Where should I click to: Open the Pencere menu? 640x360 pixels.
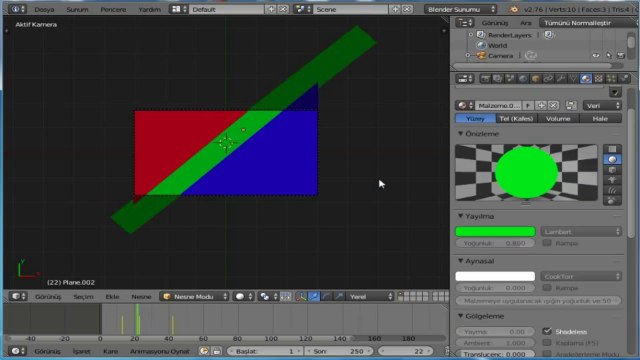[x=113, y=9]
